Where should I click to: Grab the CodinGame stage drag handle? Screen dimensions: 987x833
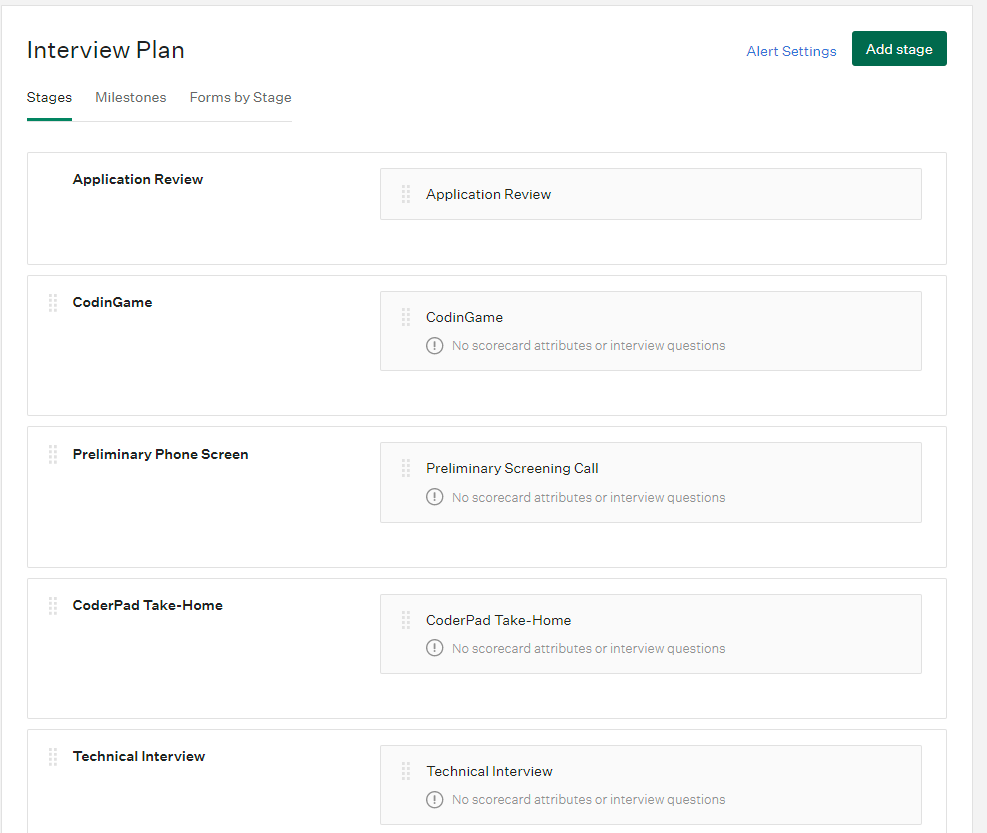coord(52,302)
